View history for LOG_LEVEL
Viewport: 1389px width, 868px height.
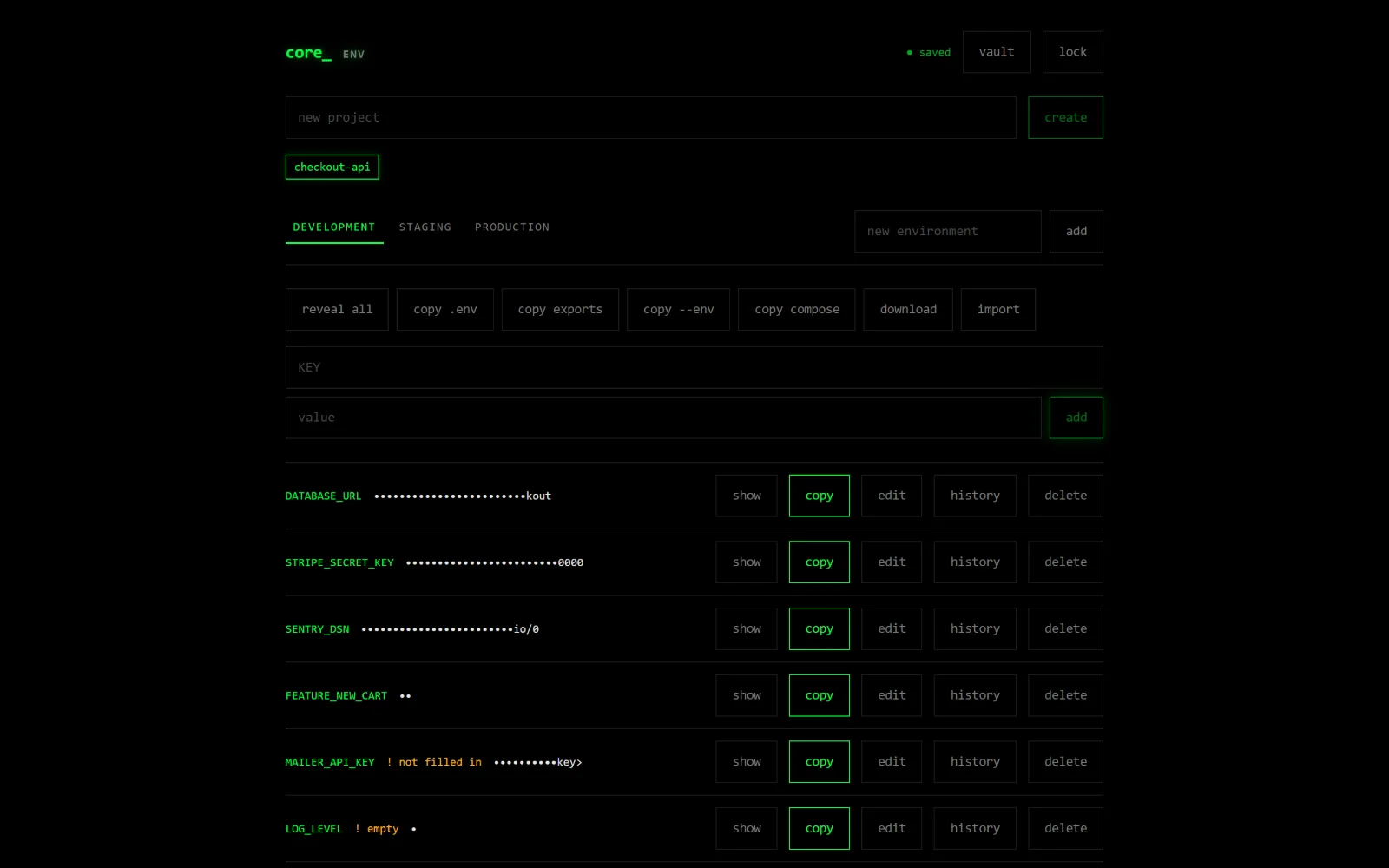tap(975, 829)
